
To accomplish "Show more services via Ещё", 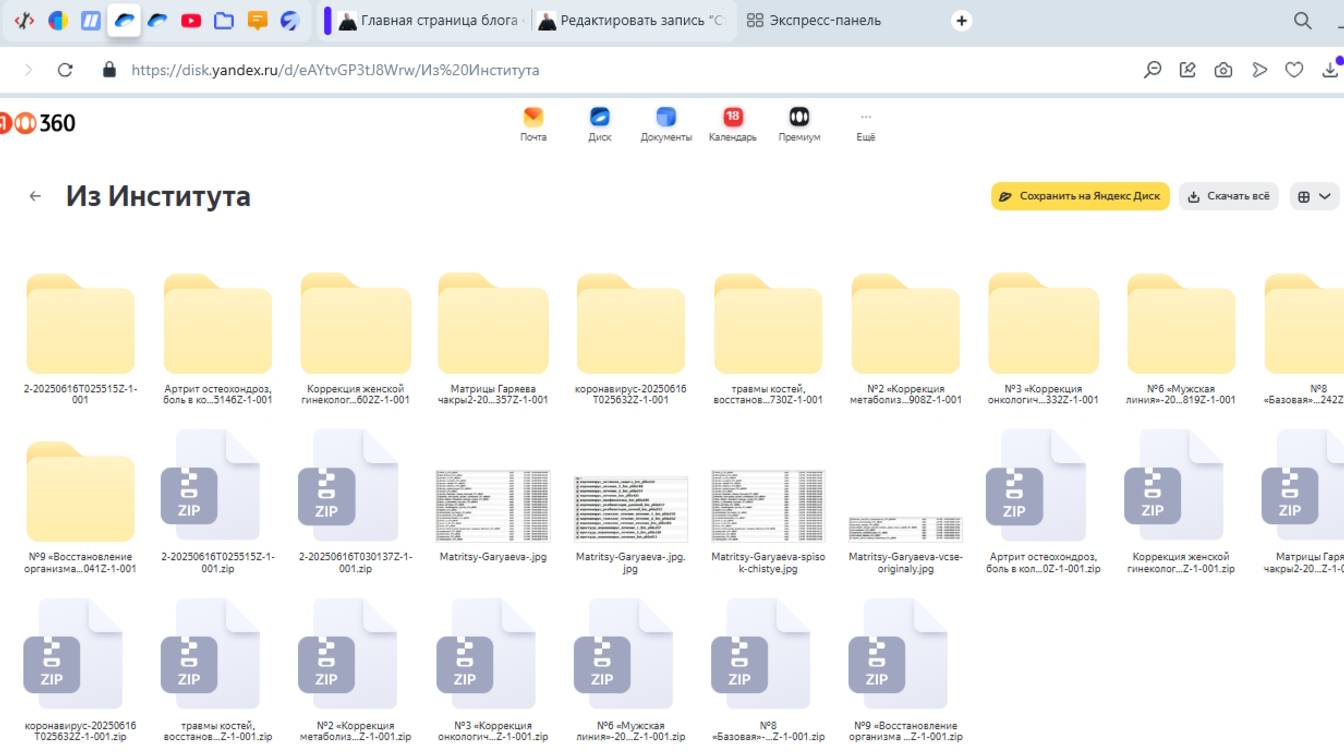I will pyautogui.click(x=866, y=125).
